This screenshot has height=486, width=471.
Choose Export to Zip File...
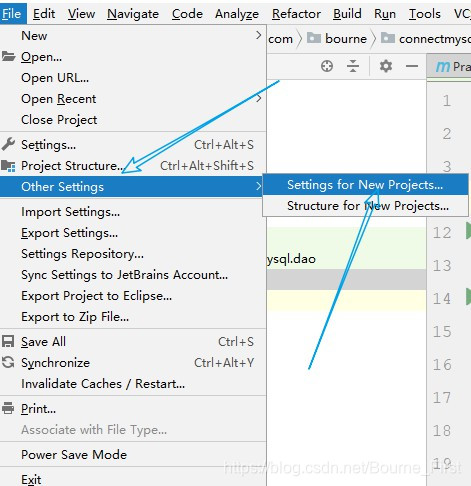(x=133, y=317)
